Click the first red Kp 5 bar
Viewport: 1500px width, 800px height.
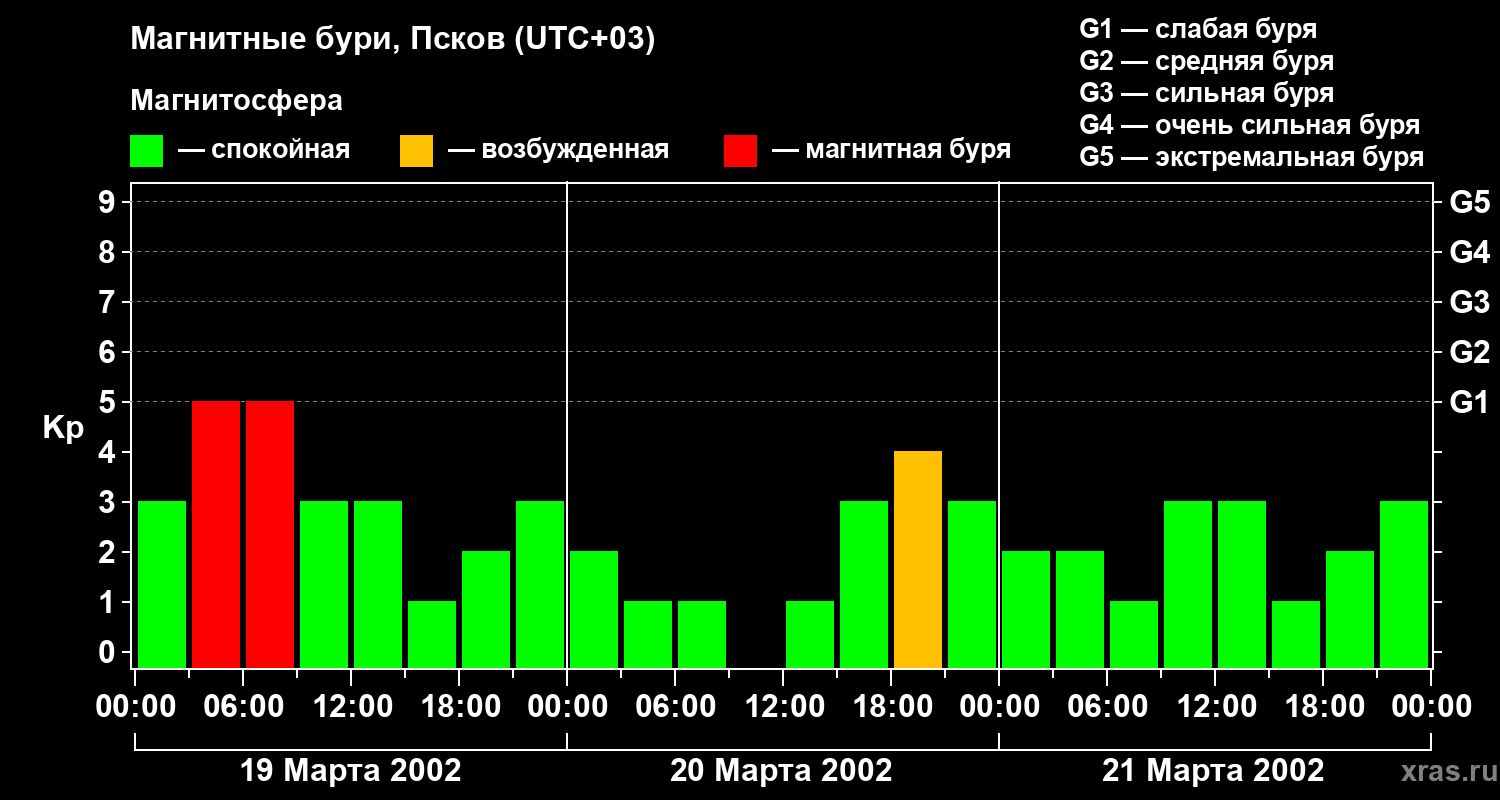216,534
